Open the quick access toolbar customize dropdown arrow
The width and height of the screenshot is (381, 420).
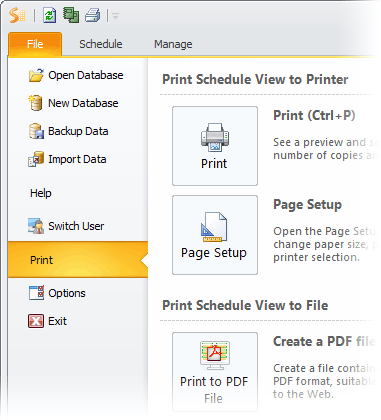(115, 16)
